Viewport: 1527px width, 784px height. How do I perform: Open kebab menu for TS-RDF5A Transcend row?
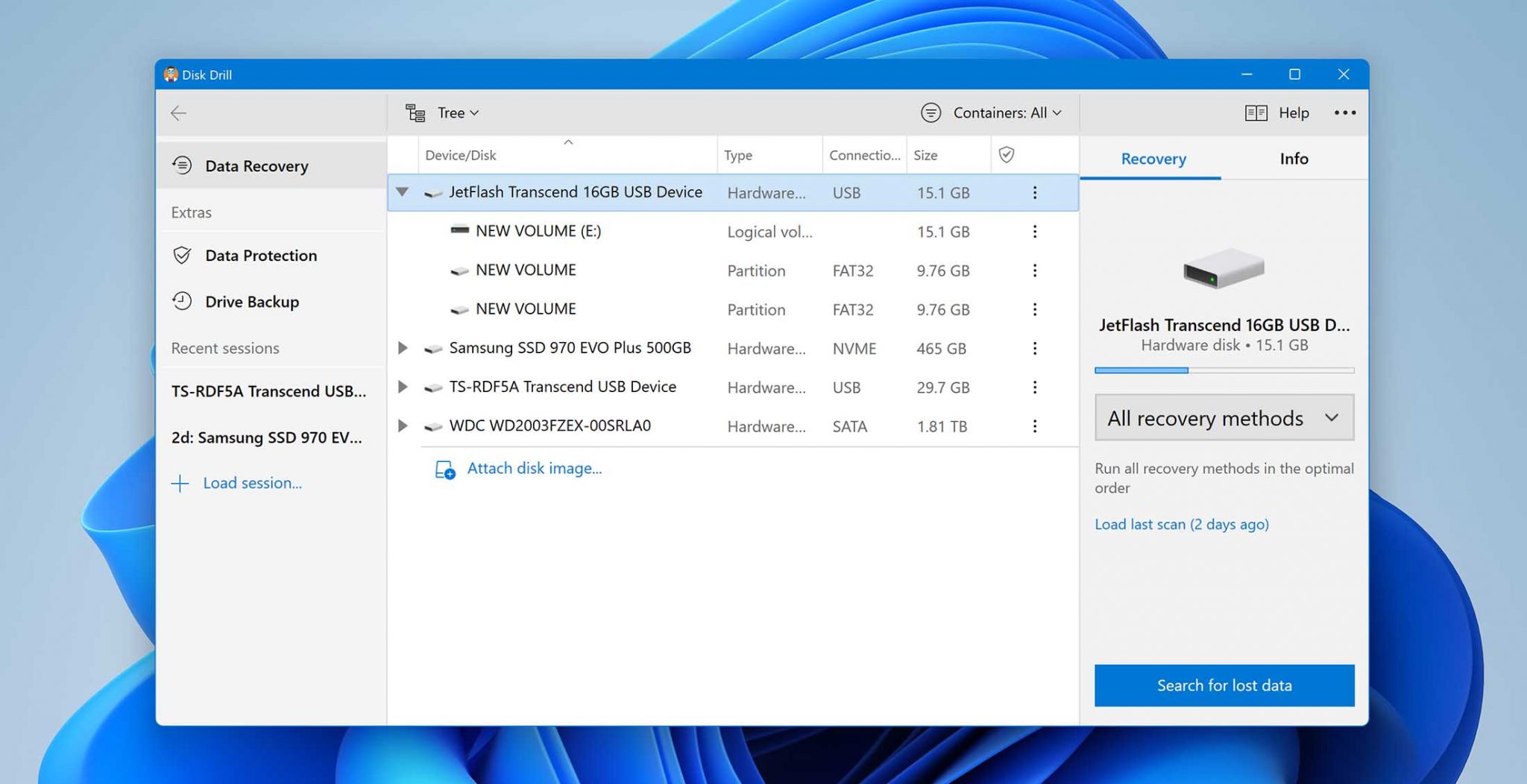point(1035,388)
